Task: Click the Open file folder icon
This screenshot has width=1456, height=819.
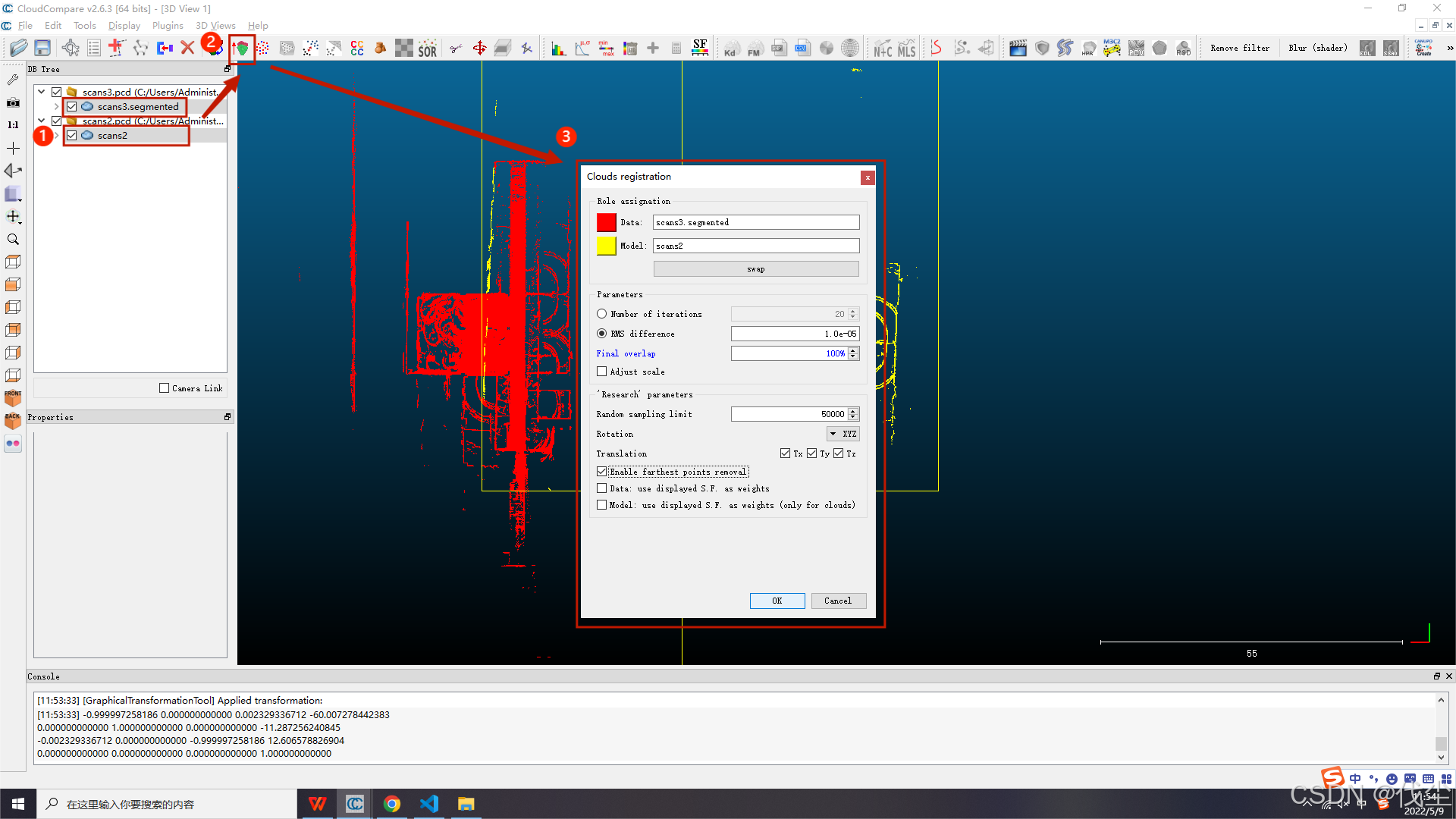Action: (18, 48)
